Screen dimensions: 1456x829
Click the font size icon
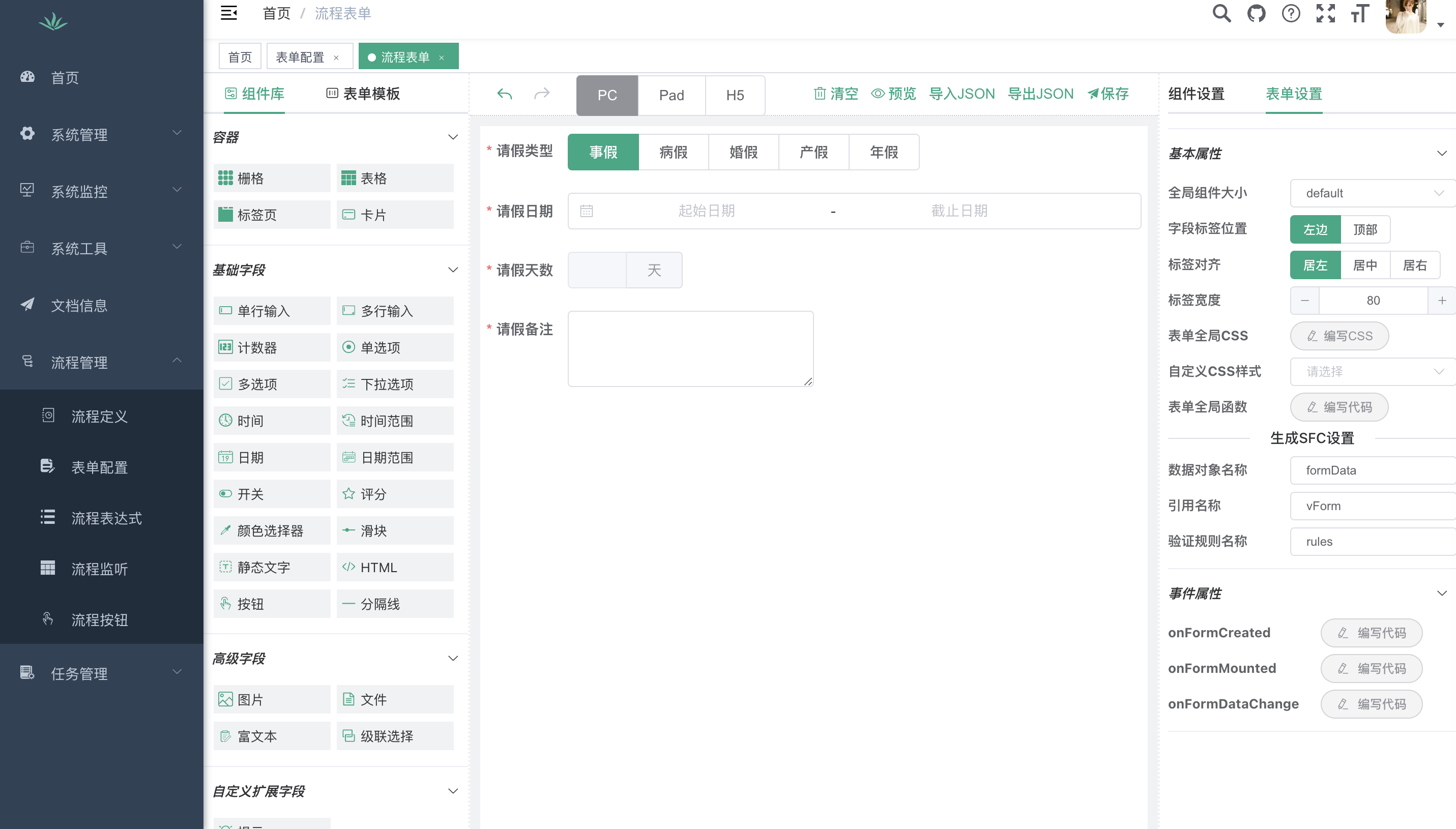1360,14
